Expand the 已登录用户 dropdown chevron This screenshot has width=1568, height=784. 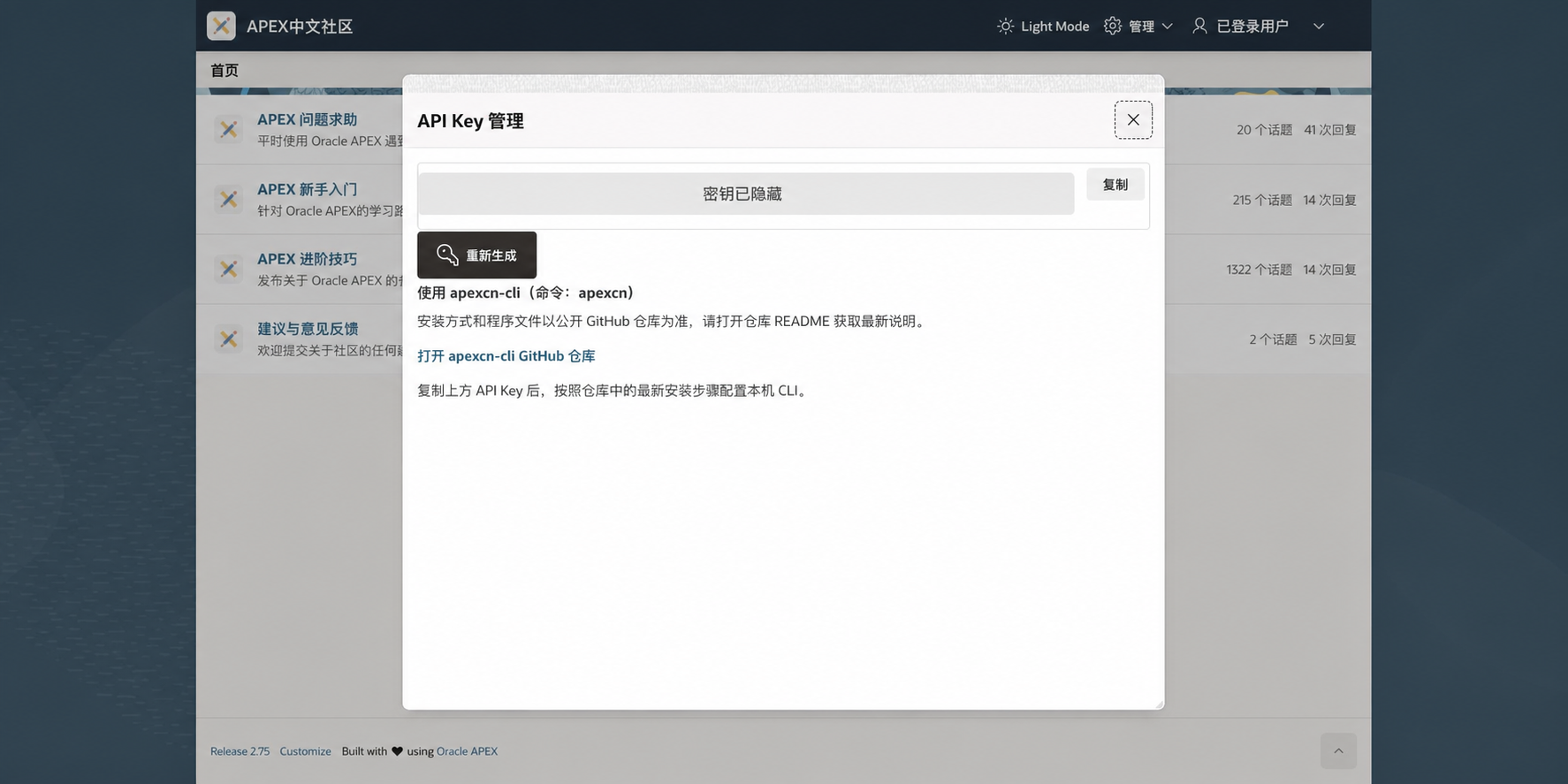point(1318,27)
